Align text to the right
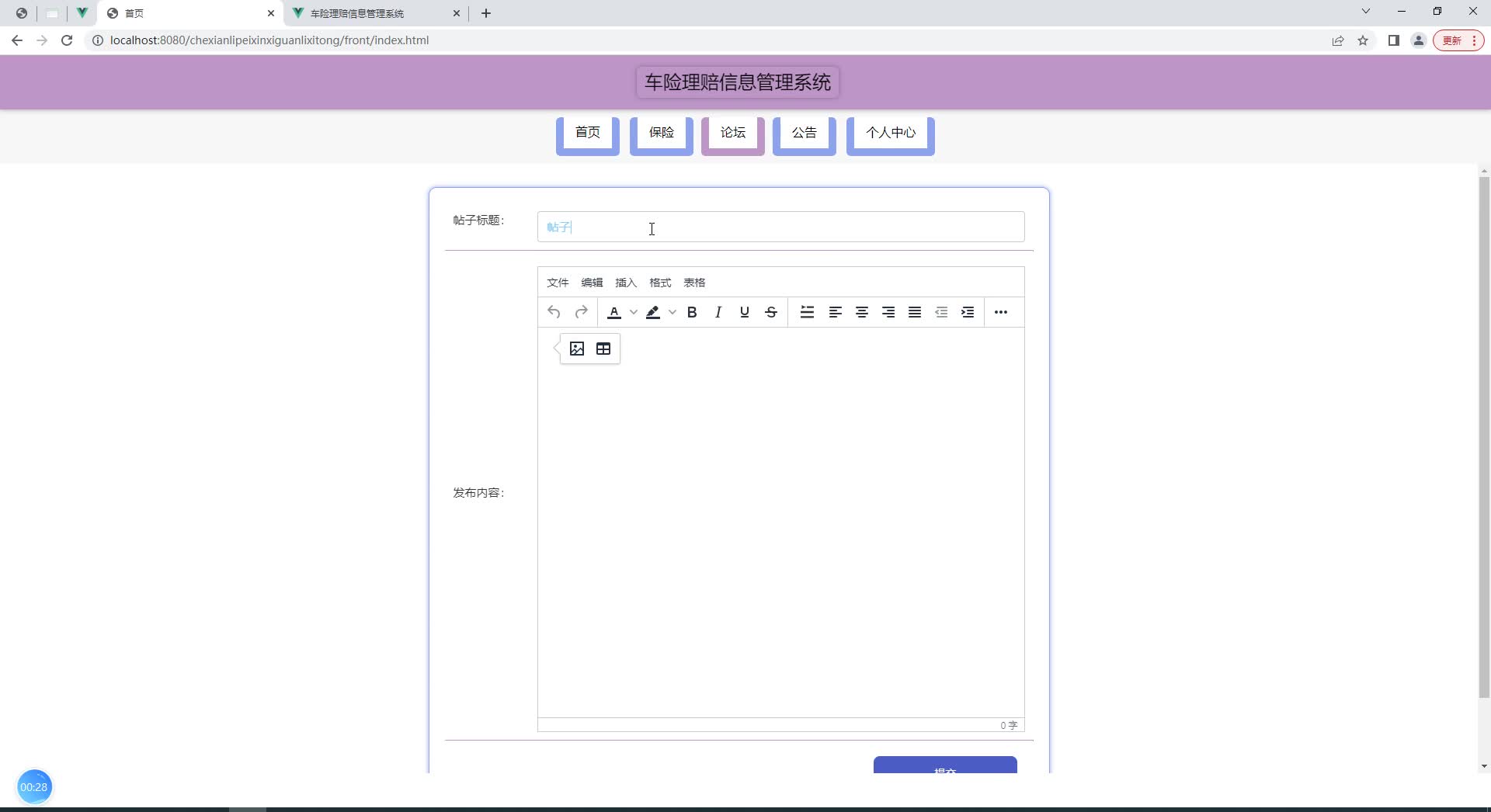The height and width of the screenshot is (812, 1491). coord(888,312)
